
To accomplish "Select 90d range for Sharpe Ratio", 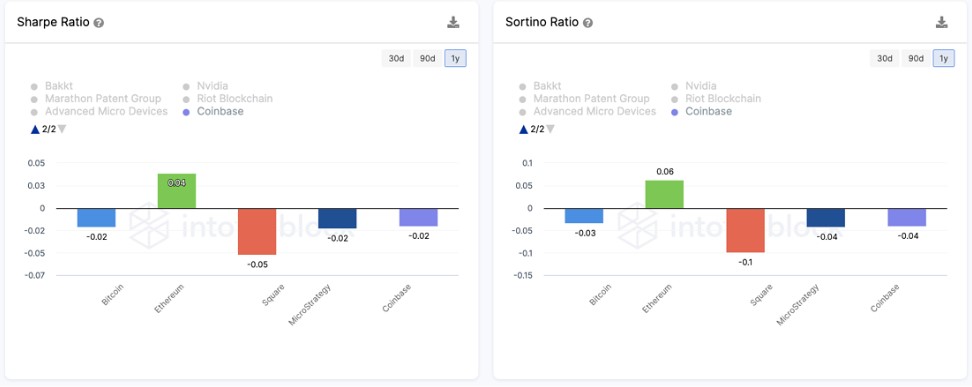I will [x=427, y=58].
